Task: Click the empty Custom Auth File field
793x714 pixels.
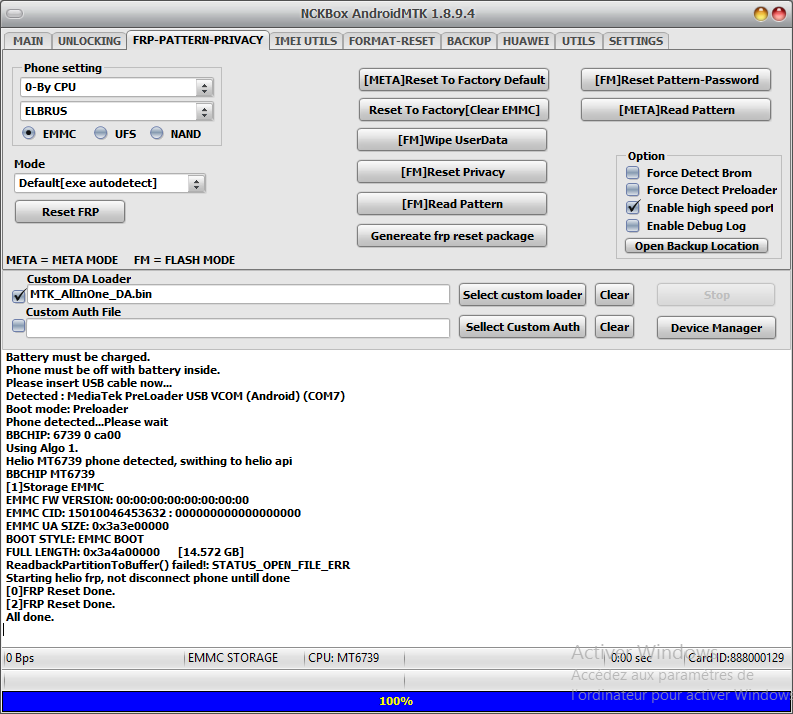Action: pos(238,328)
